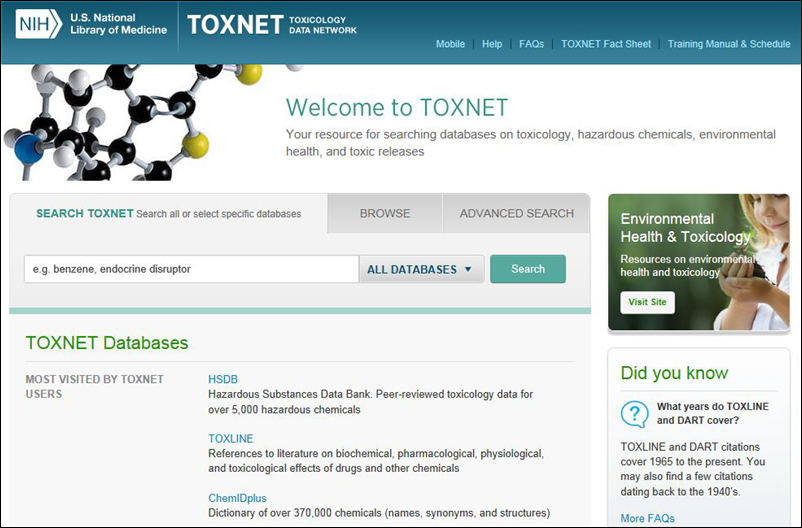
Task: Open the Mobile link in header
Action: pyautogui.click(x=450, y=44)
